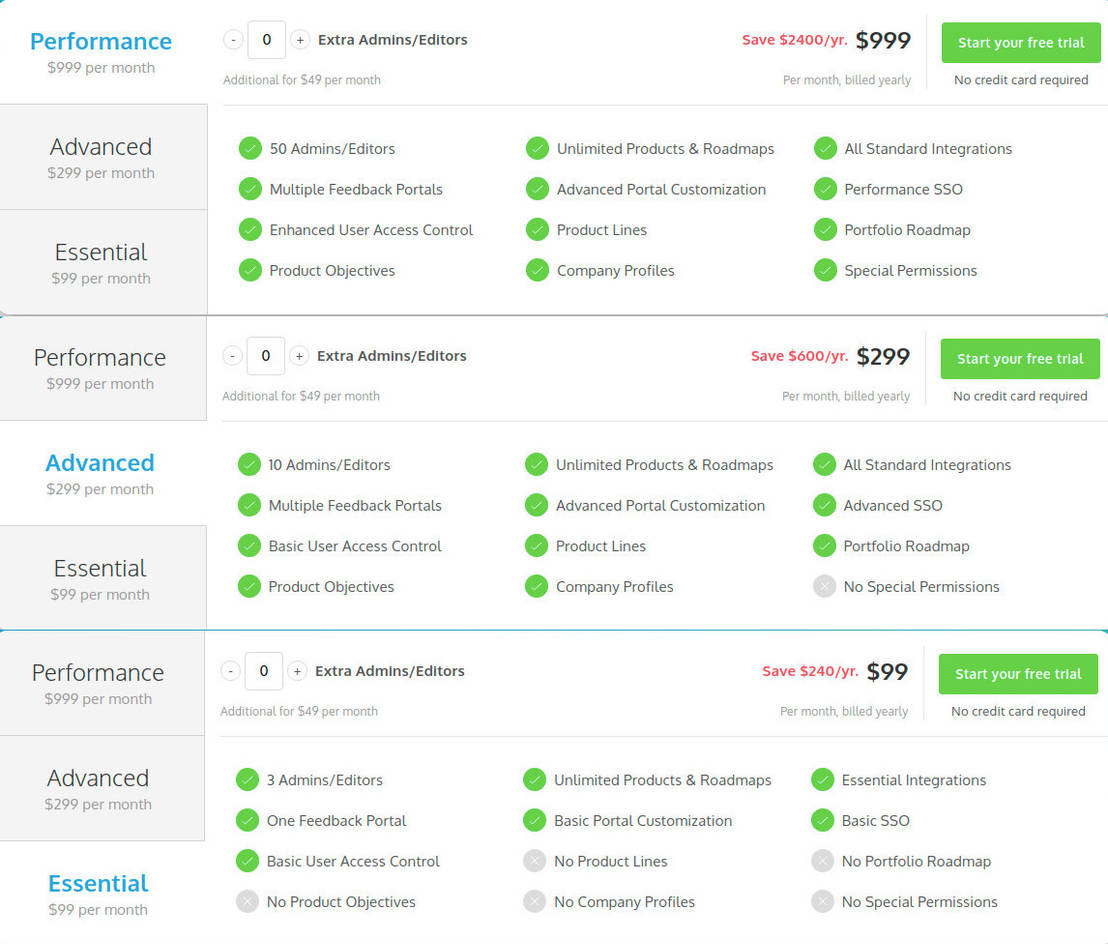Decrease extra admins with minus in $299 panel
This screenshot has width=1108, height=944.
pyautogui.click(x=232, y=355)
